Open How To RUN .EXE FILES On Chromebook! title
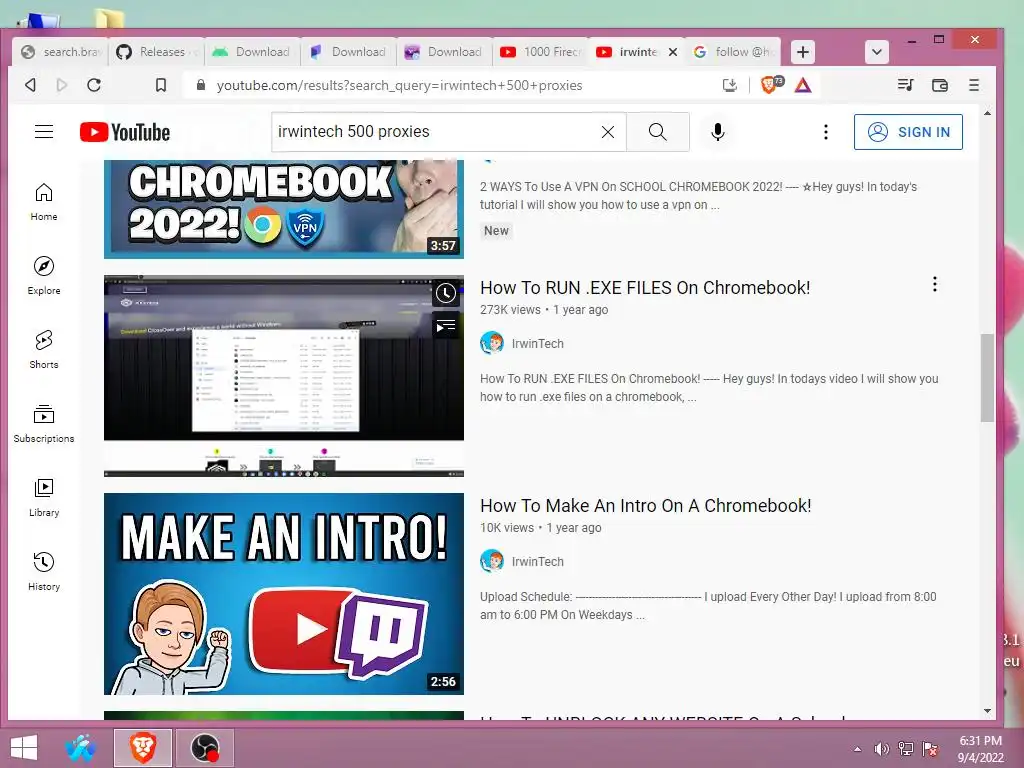The width and height of the screenshot is (1024, 768). [x=645, y=288]
